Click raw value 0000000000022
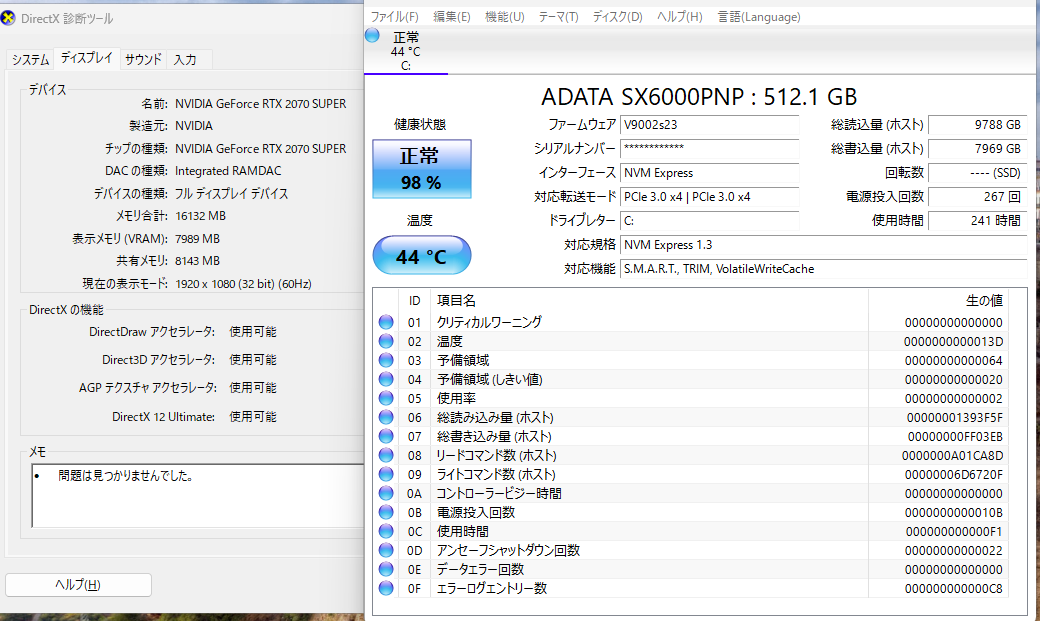Image resolution: width=1040 pixels, height=621 pixels. pyautogui.click(x=954, y=551)
